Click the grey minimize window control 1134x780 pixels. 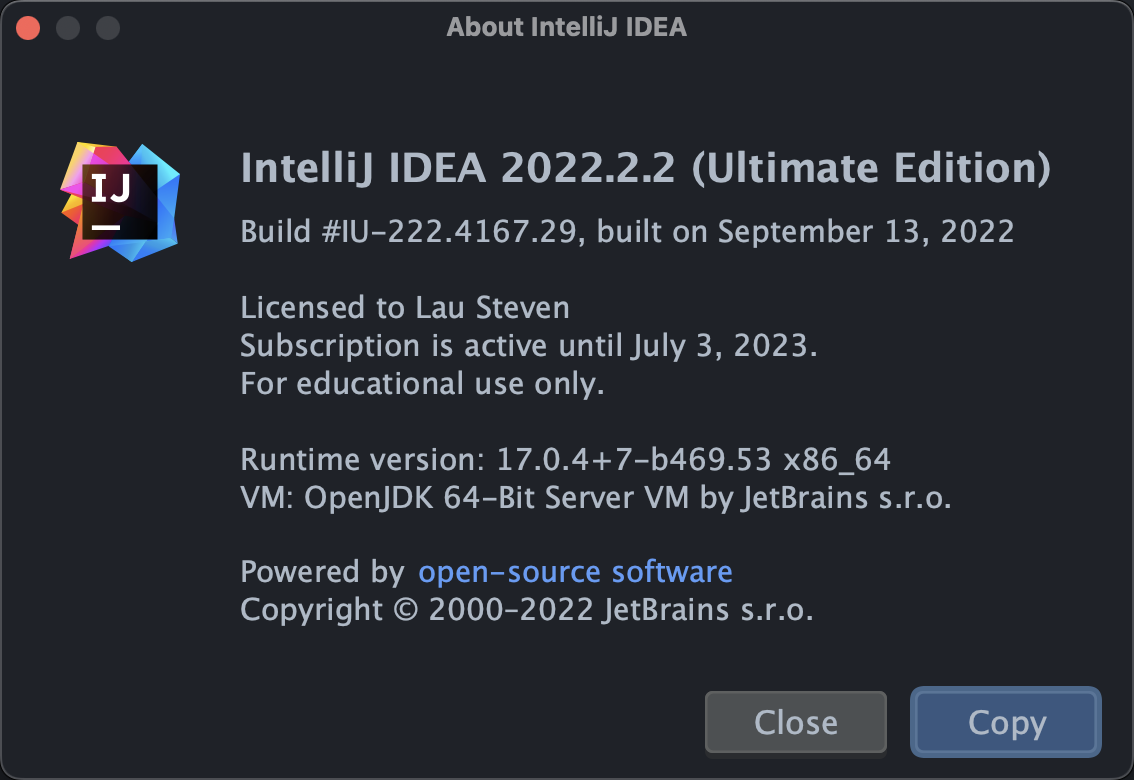click(68, 27)
